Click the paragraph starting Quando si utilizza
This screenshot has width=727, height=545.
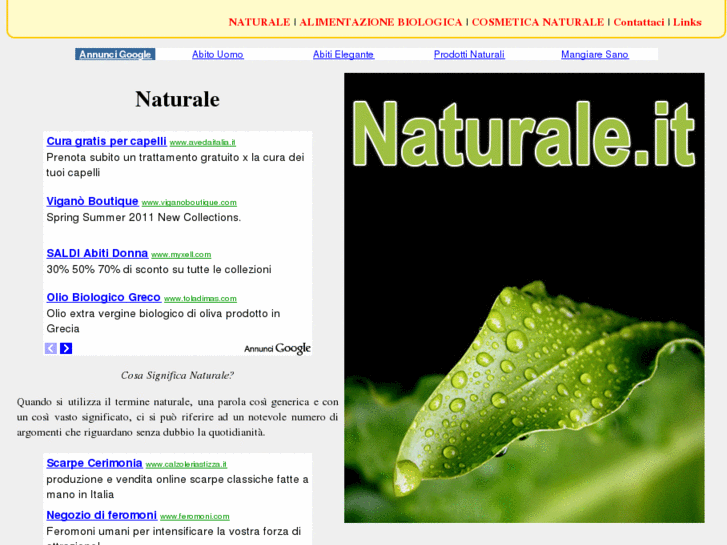178,417
